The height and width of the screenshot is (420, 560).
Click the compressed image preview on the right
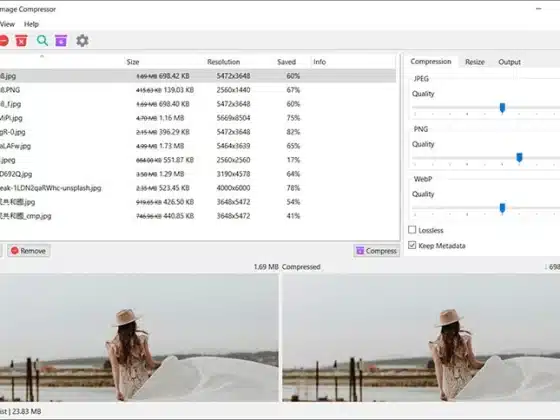421,338
